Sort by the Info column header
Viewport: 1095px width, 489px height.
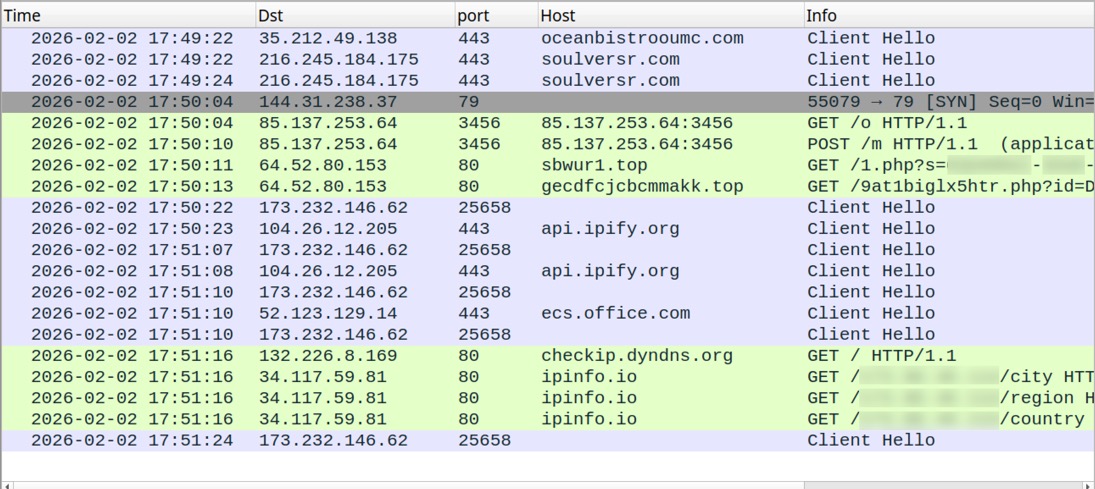940,15
